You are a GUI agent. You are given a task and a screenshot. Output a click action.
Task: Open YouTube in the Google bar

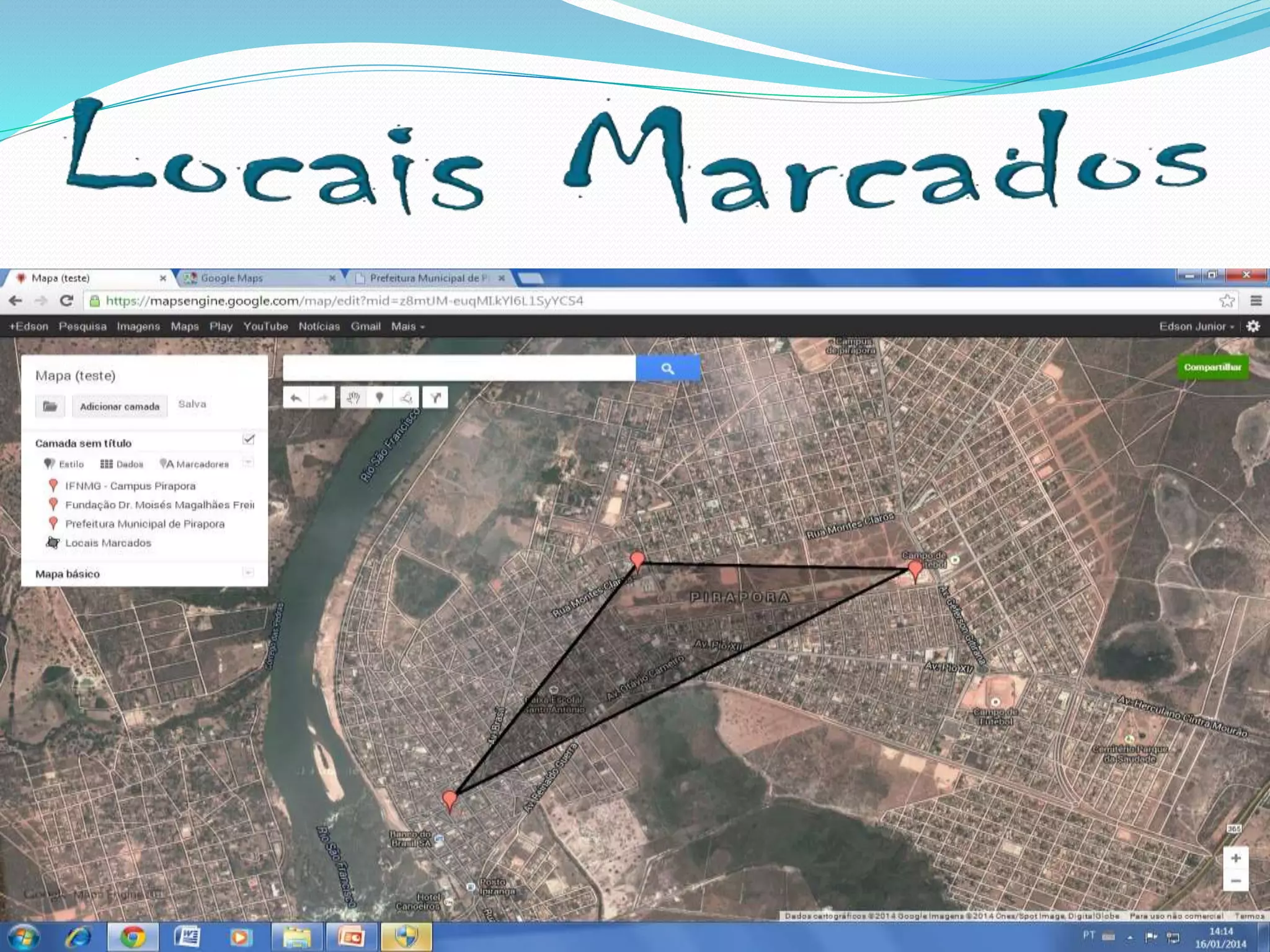(x=265, y=327)
